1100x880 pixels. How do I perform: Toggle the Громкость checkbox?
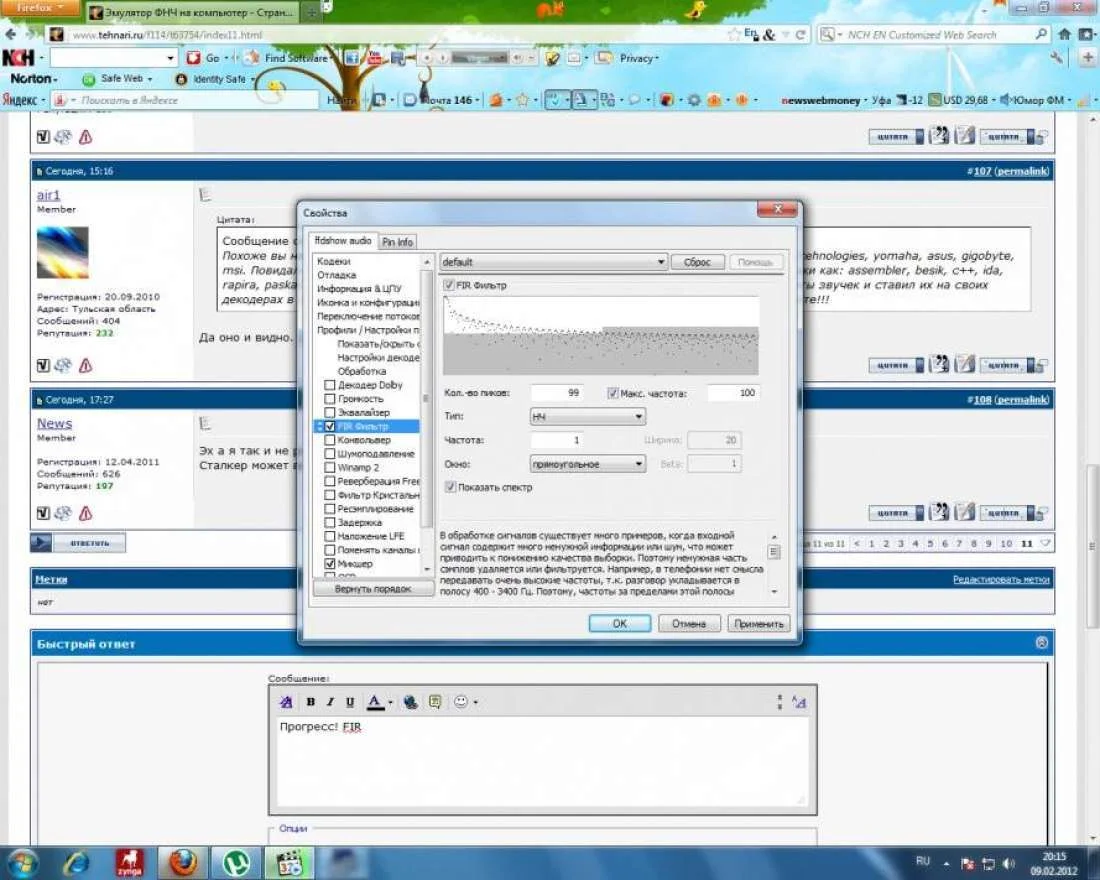click(330, 399)
